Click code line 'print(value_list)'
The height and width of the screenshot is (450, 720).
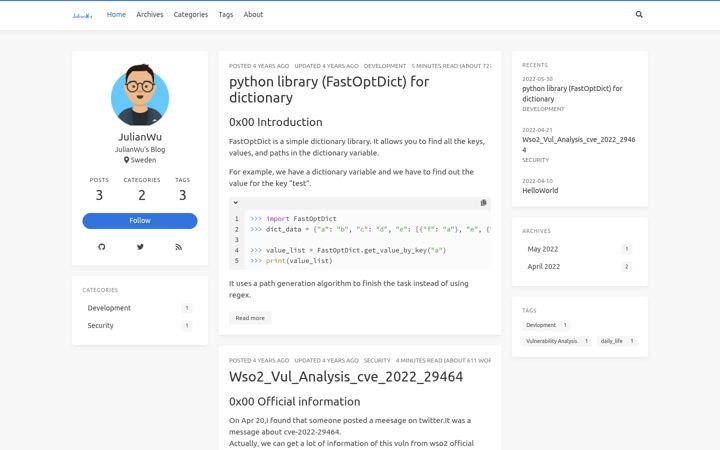pyautogui.click(x=291, y=261)
